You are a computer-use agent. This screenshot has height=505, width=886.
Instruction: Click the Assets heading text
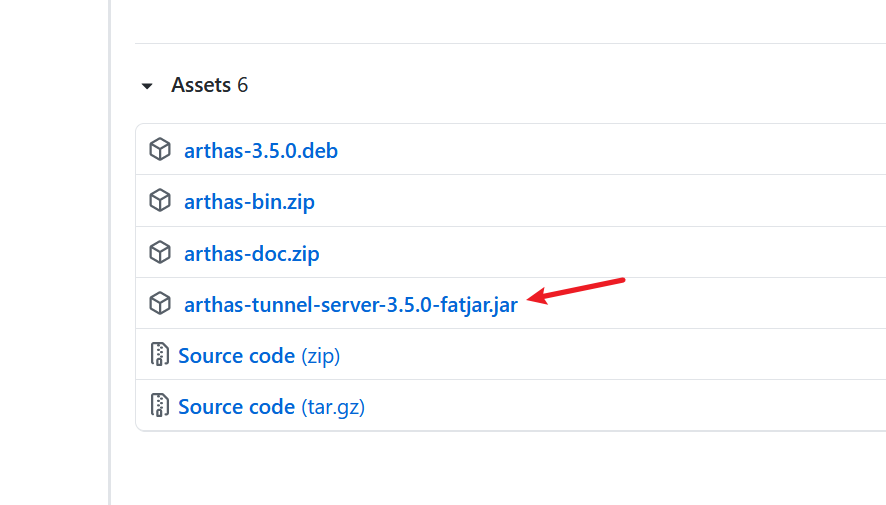point(201,85)
